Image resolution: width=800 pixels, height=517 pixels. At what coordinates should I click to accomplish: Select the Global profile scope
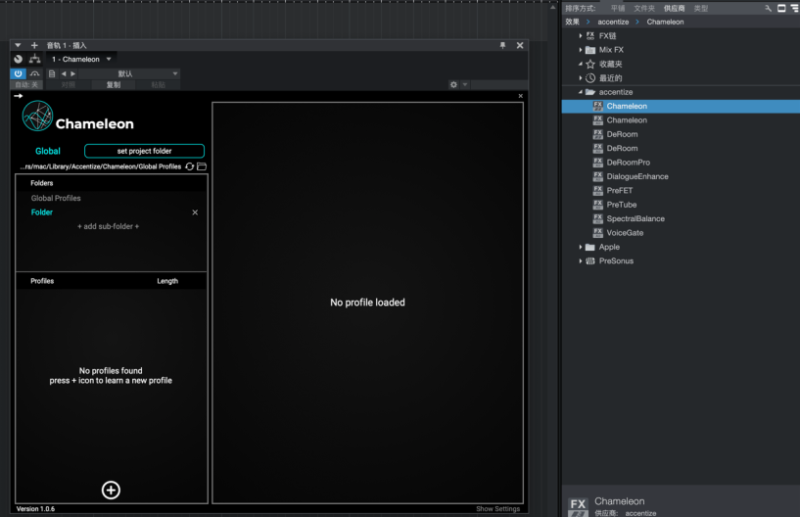[x=48, y=151]
